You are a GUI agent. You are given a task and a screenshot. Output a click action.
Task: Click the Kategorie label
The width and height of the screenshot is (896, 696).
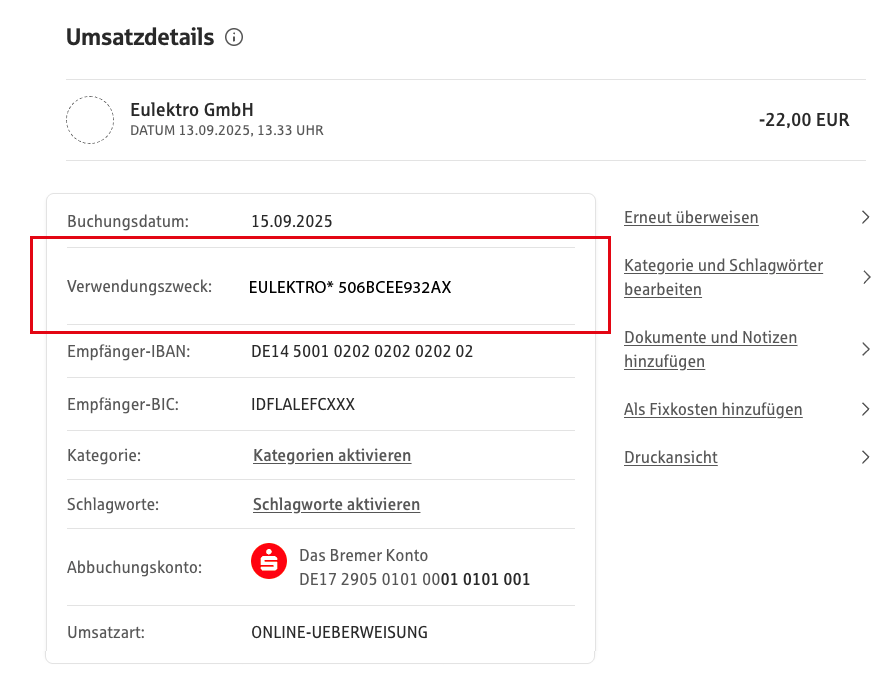(104, 455)
